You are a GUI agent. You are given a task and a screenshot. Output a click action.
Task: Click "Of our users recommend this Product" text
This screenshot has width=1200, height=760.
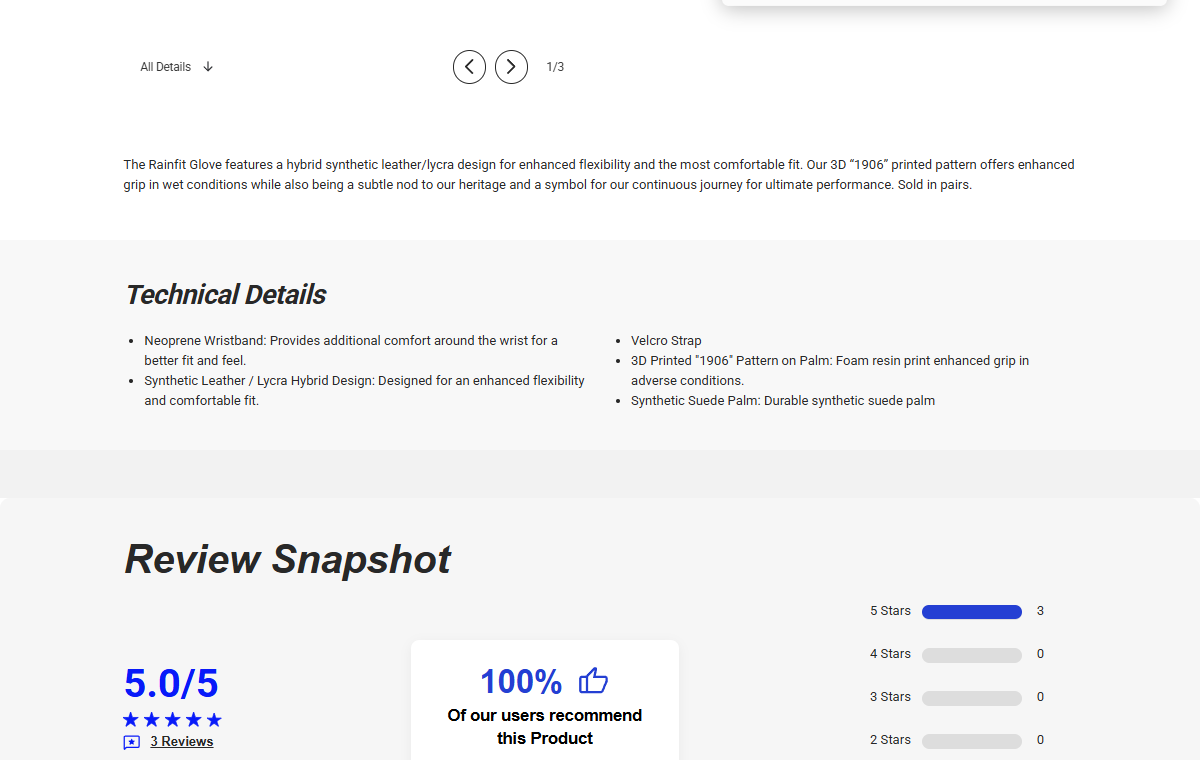pos(545,727)
